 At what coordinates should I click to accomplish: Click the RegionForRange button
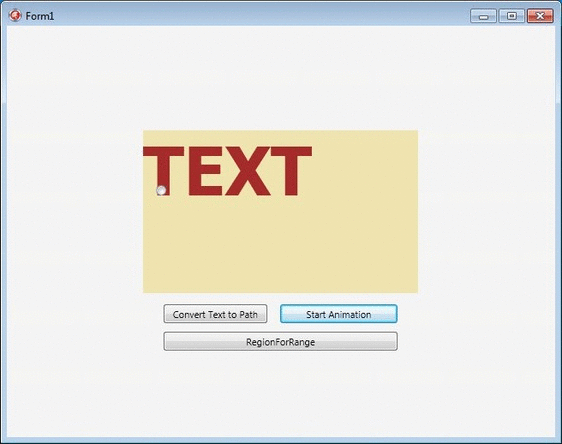(x=281, y=342)
